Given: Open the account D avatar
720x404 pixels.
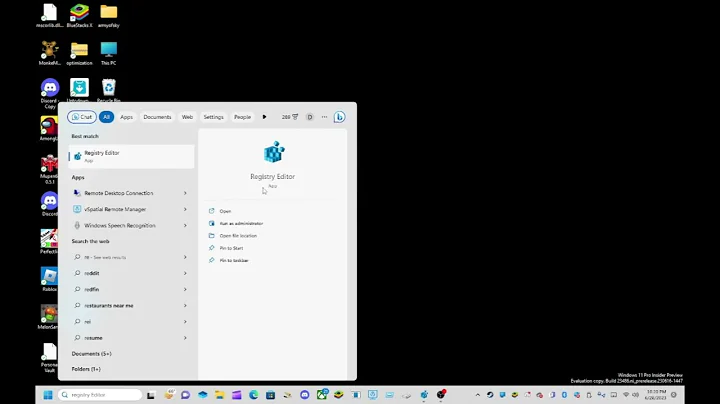Looking at the screenshot, I should coord(309,117).
